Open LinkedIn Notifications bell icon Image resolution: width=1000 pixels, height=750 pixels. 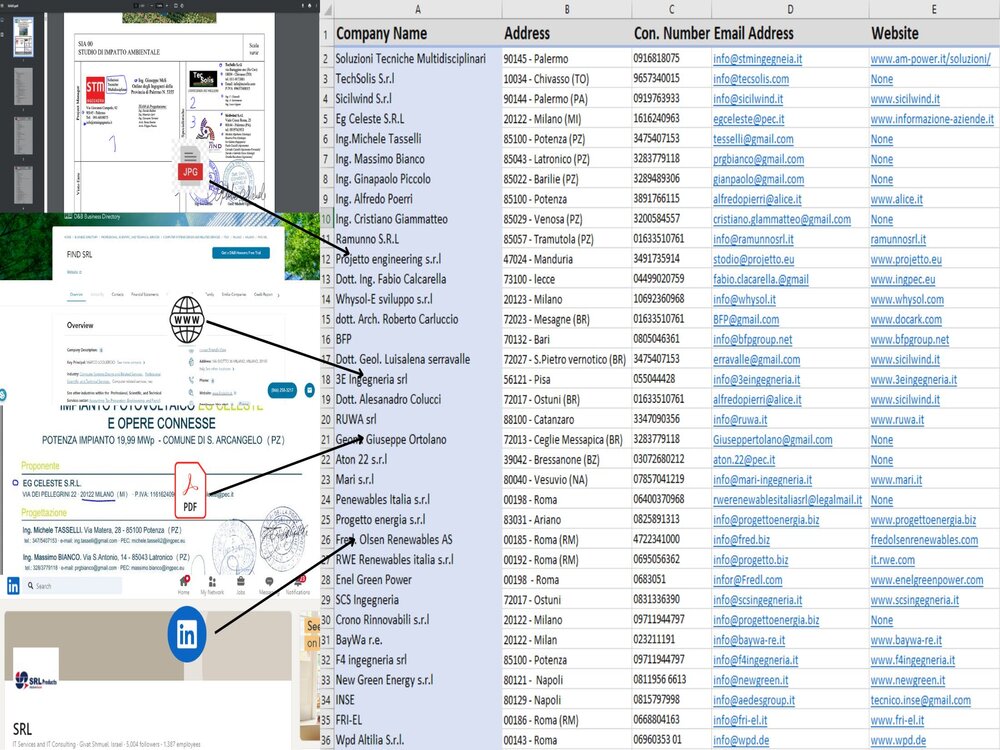tap(298, 581)
